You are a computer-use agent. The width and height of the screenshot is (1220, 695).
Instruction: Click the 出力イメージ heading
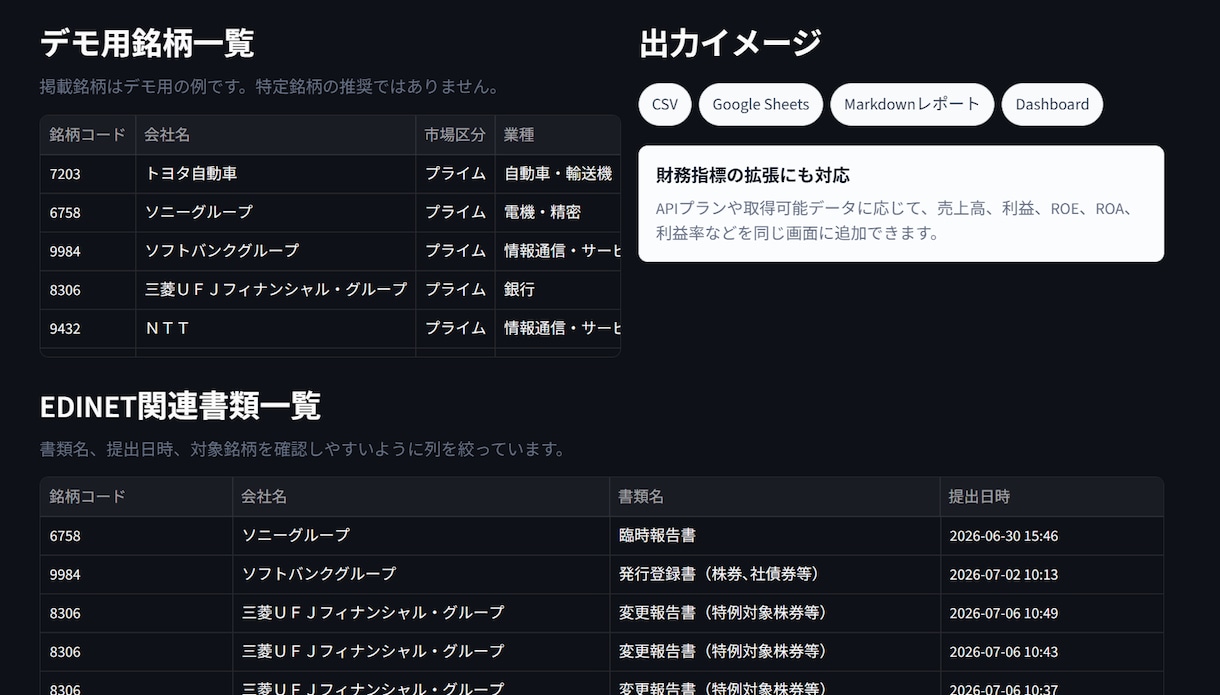[730, 43]
